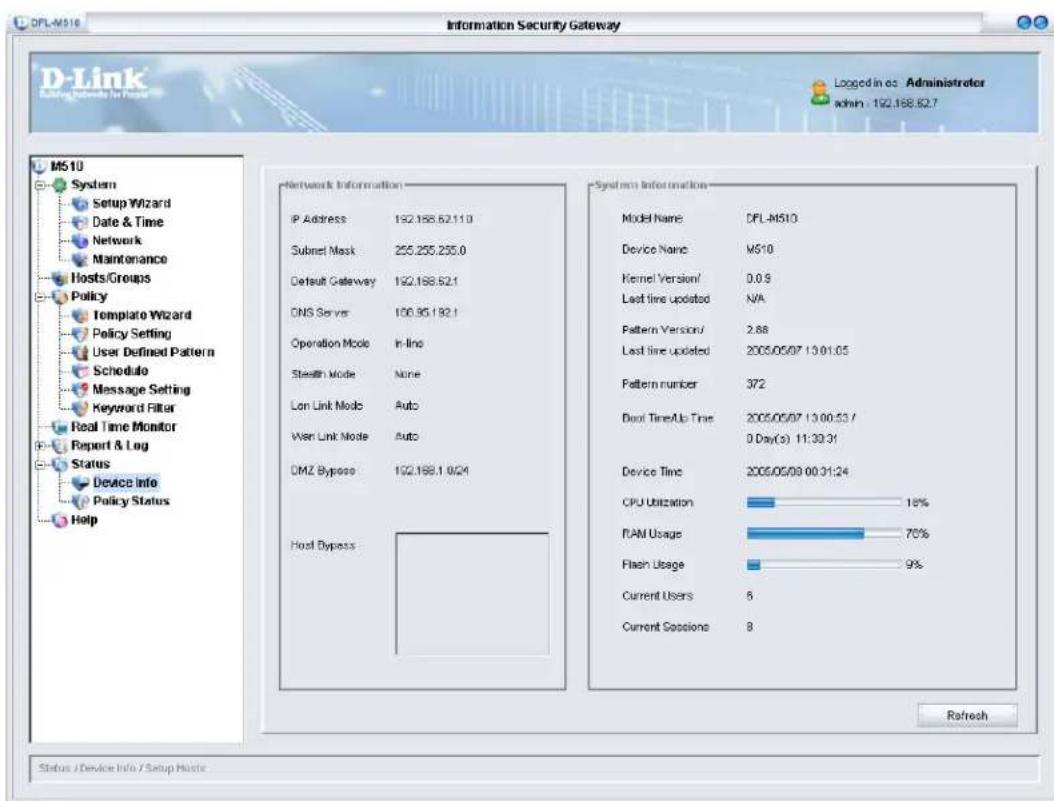Click the Status folder icon
The height and width of the screenshot is (801, 1054).
(x=60, y=464)
